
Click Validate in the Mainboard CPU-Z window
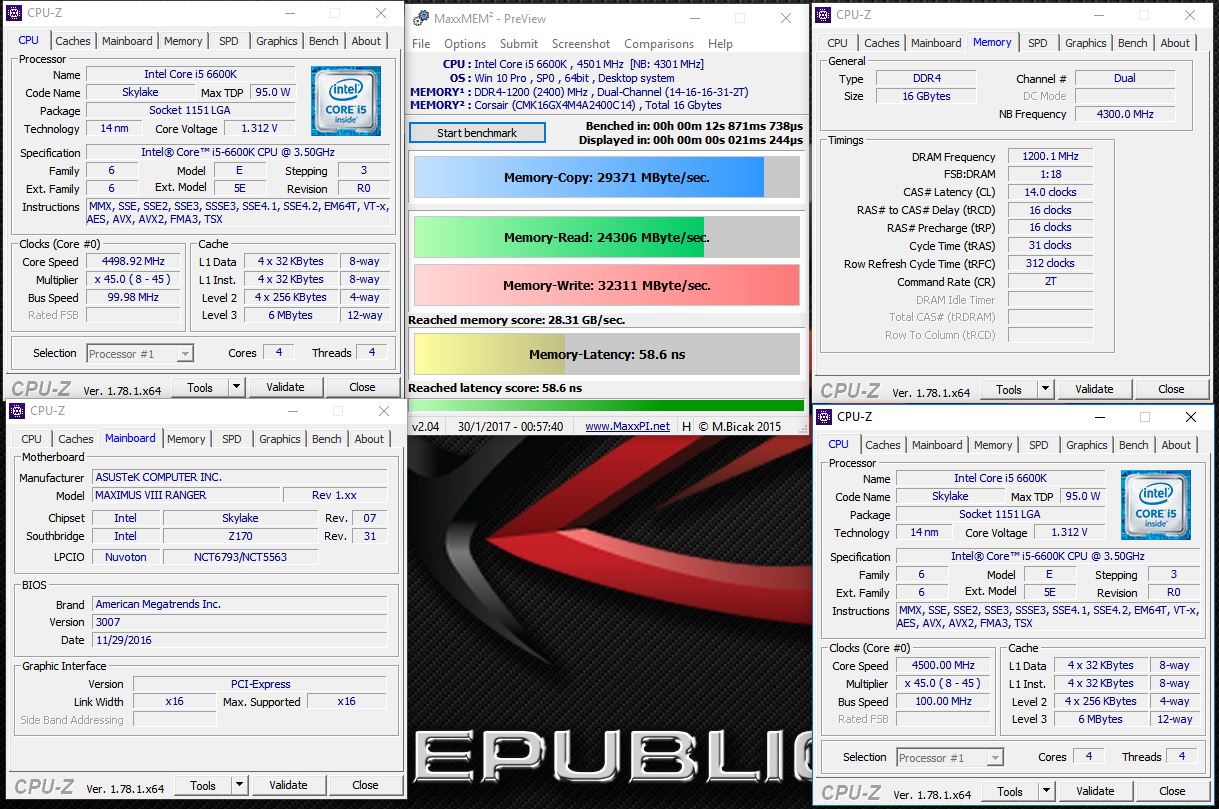(x=288, y=785)
